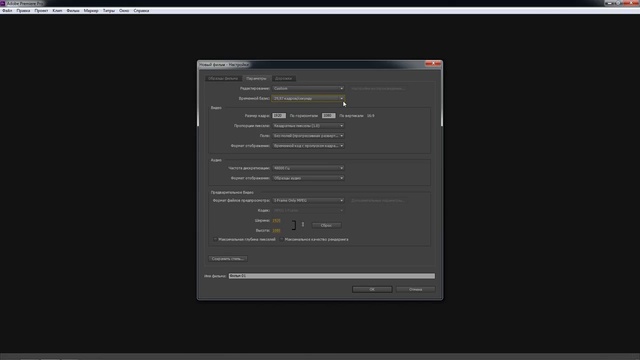Click the Сохранить стиль button
This screenshot has height=360, width=640.
[228, 259]
